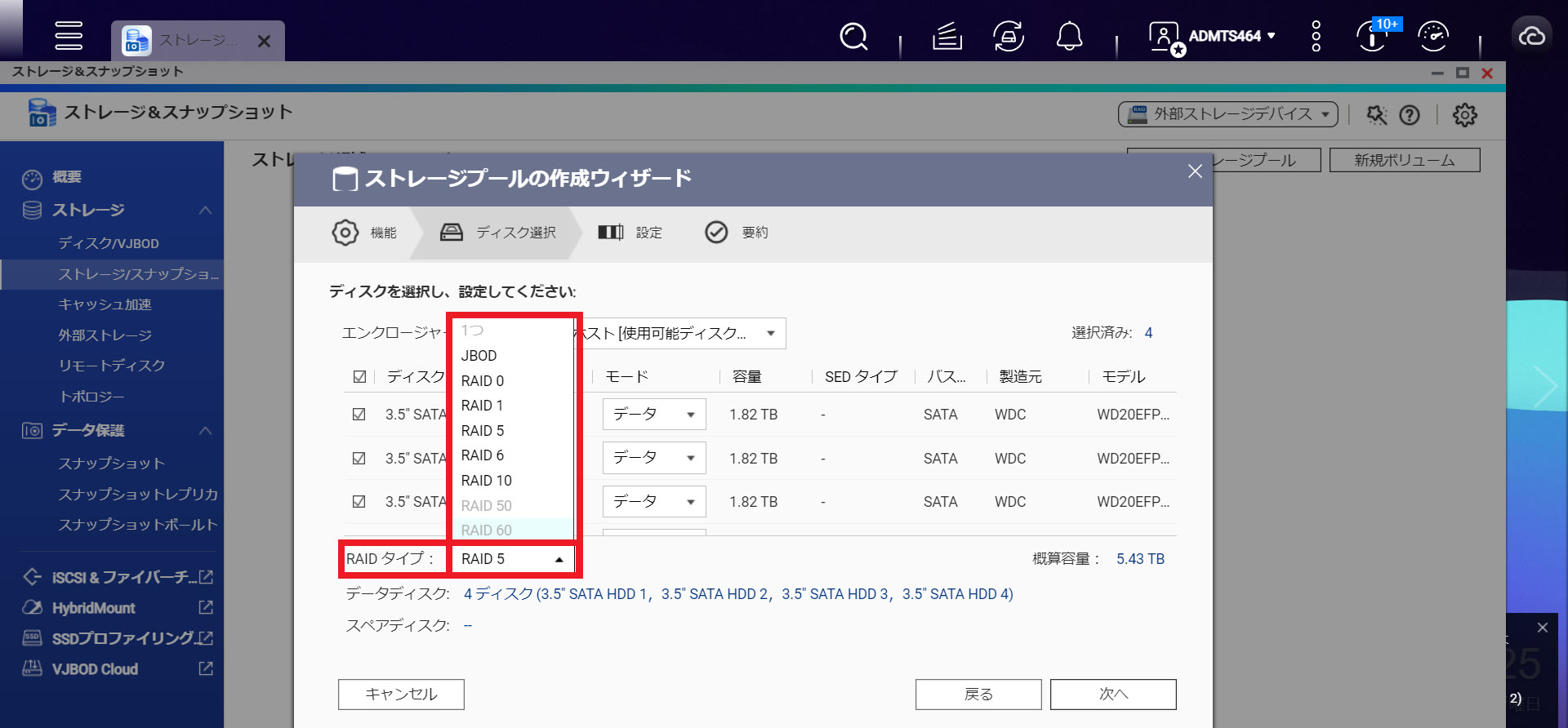This screenshot has width=1568, height=728.
Task: Choose JBOD from RAID type list
Action: click(512, 356)
